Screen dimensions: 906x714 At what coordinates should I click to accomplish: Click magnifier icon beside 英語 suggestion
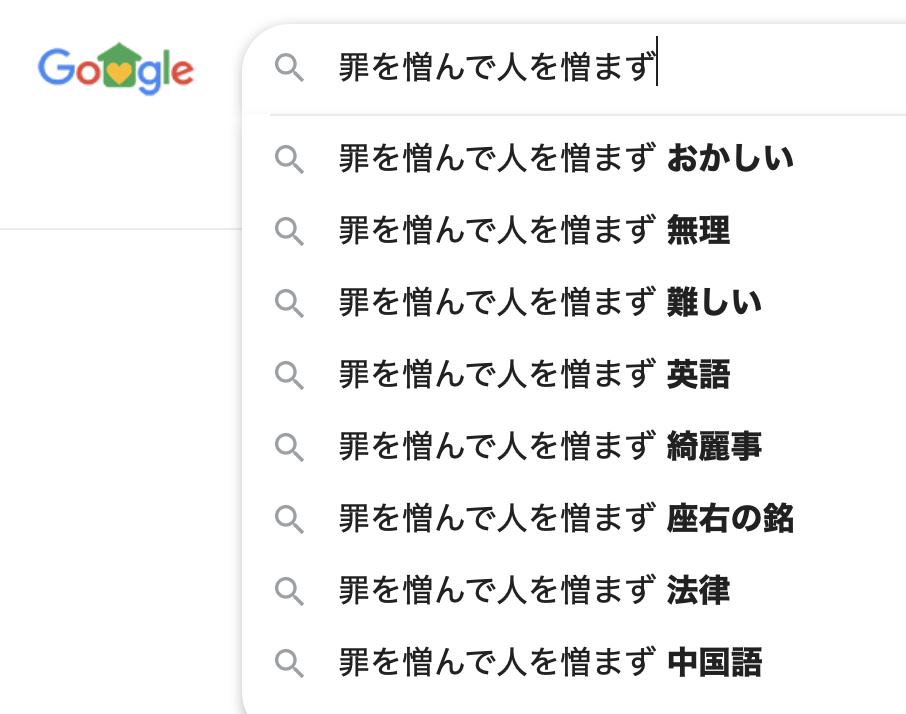[x=289, y=375]
